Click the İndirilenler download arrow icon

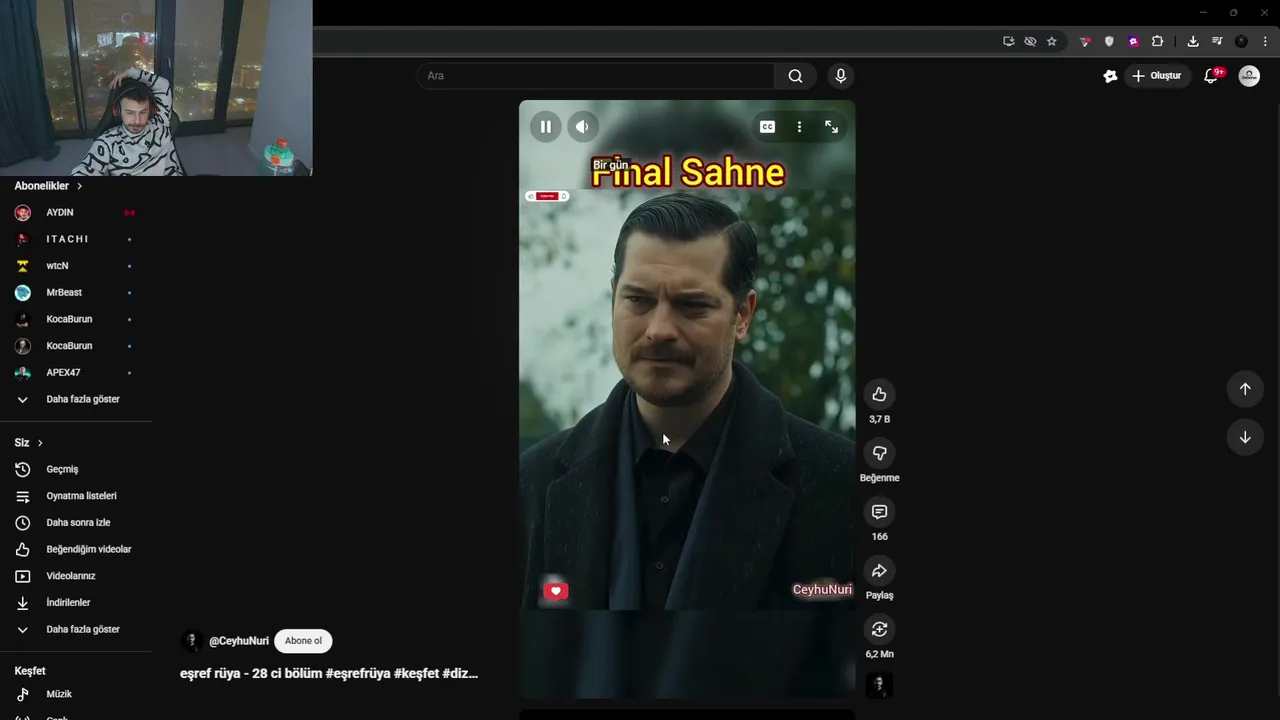click(23, 603)
